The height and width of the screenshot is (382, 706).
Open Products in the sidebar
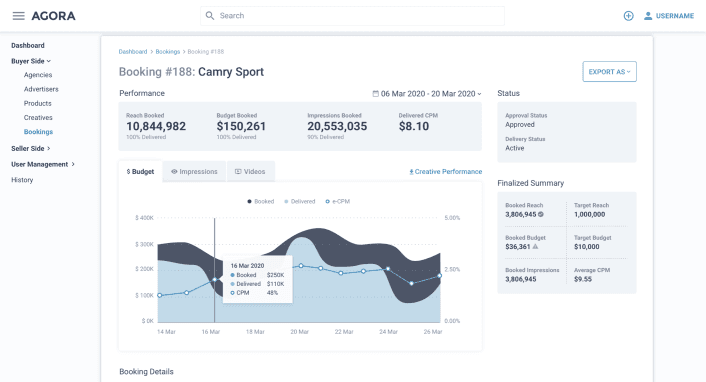[x=37, y=103]
